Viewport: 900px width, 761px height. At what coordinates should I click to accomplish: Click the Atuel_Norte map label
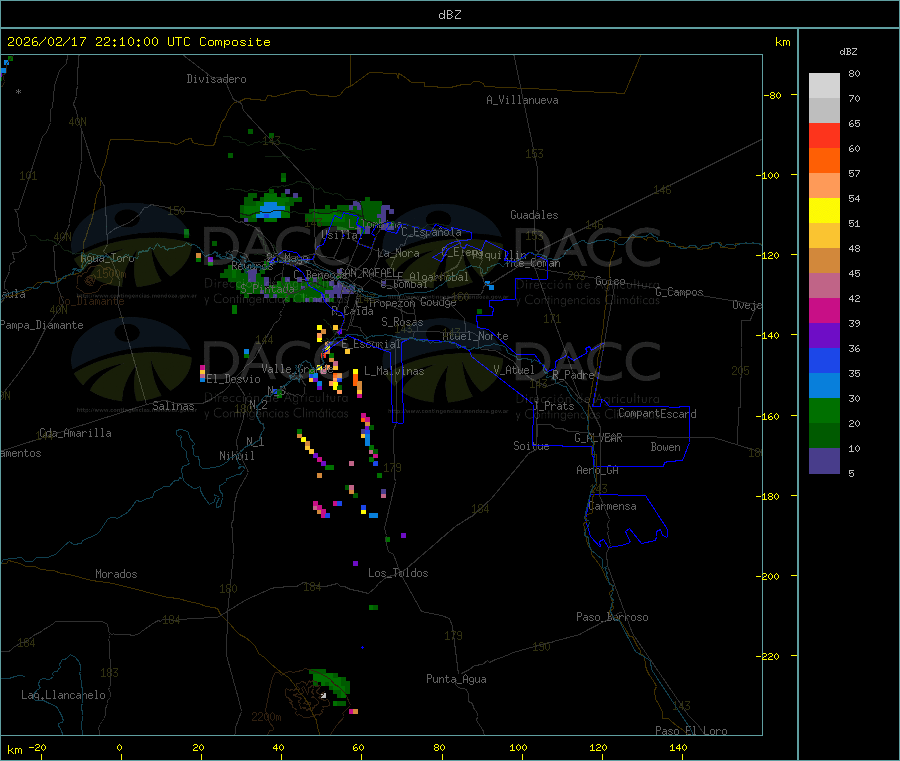pos(475,336)
